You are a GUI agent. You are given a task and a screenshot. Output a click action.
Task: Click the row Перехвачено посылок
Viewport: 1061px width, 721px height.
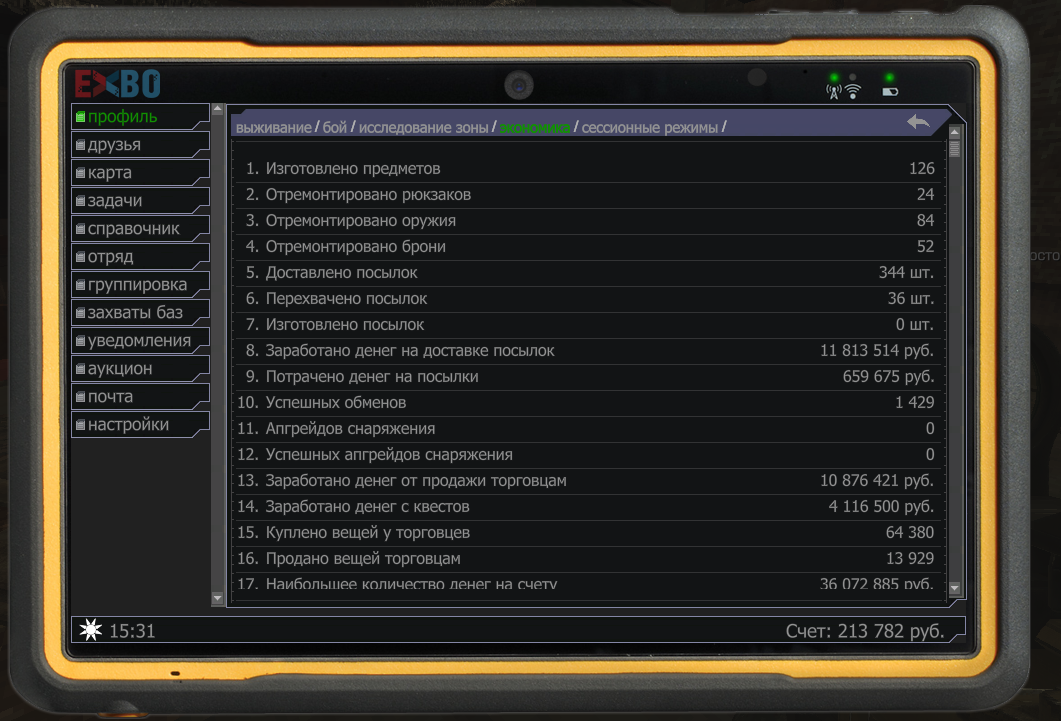click(x=589, y=298)
